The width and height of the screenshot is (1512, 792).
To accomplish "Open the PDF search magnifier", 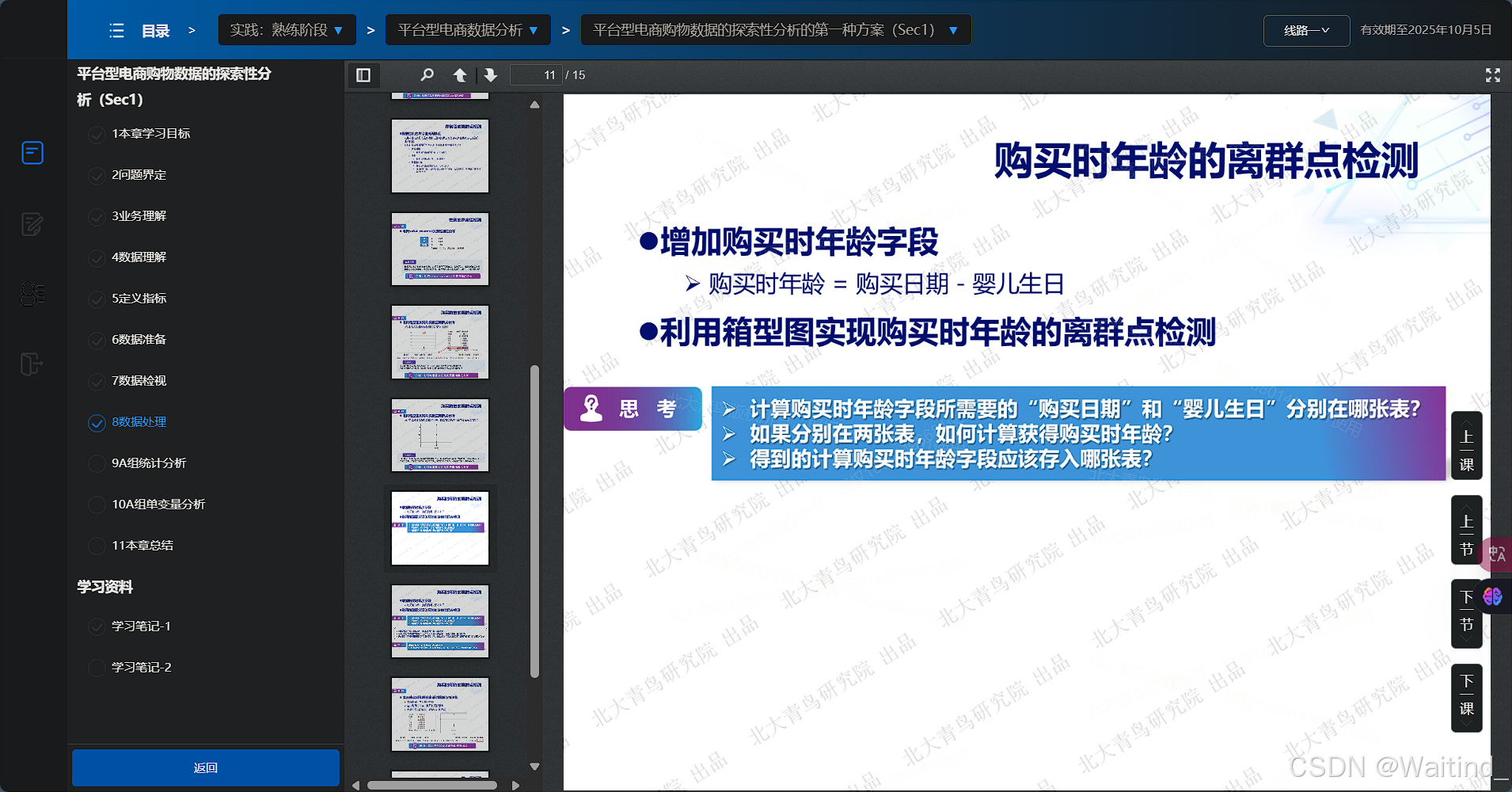I will pyautogui.click(x=427, y=75).
